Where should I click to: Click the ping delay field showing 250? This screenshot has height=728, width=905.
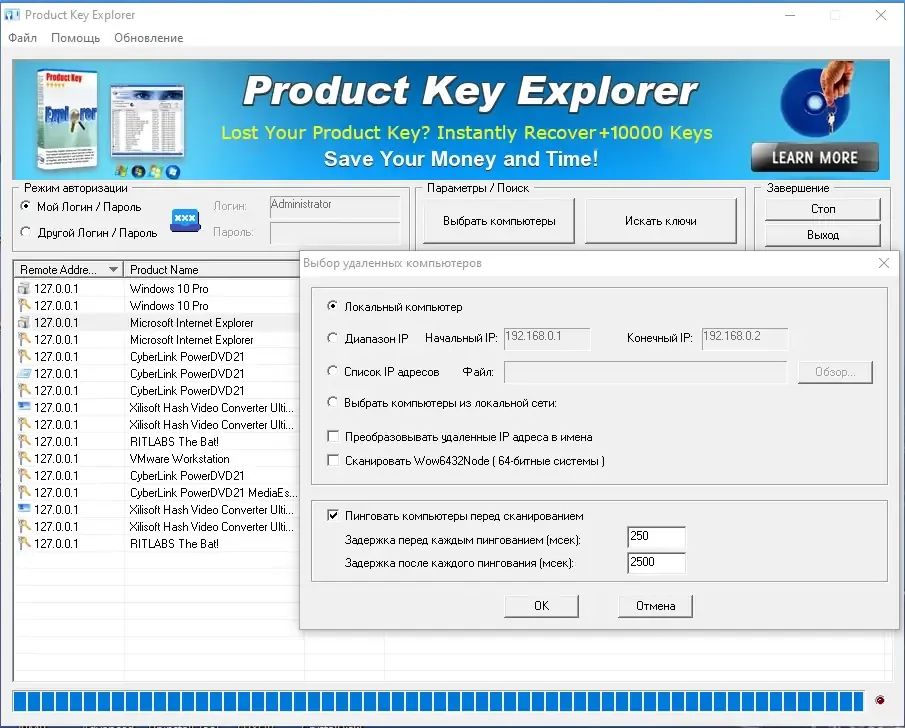[656, 536]
